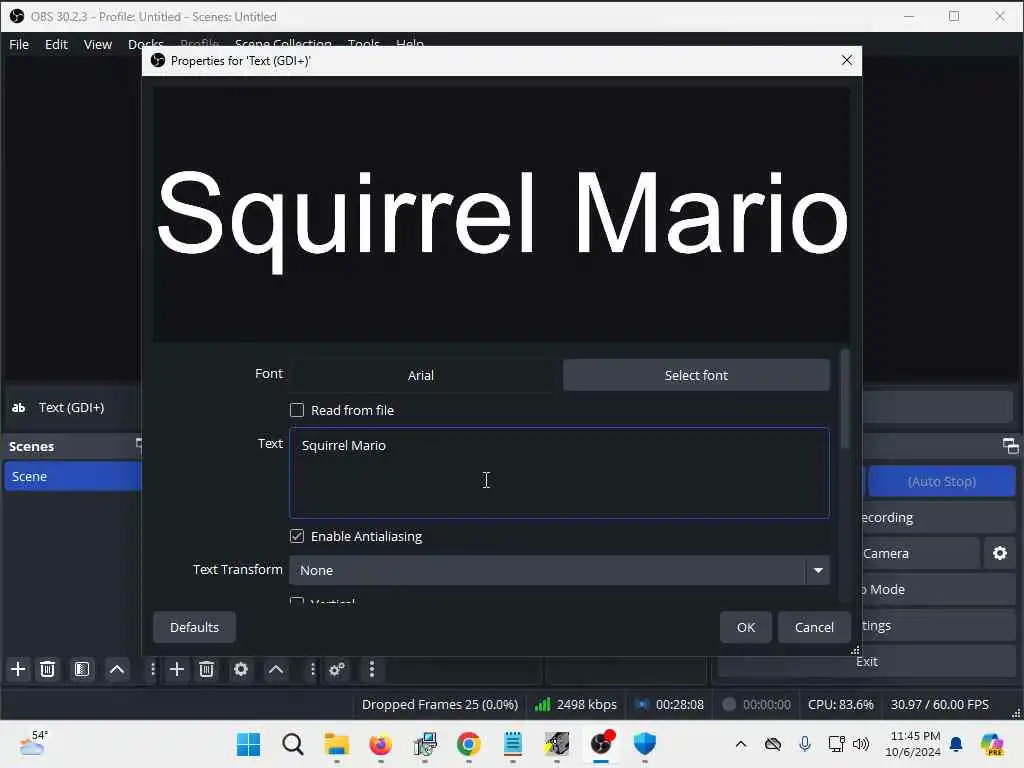Select Scene in the Scenes list

pyautogui.click(x=72, y=476)
